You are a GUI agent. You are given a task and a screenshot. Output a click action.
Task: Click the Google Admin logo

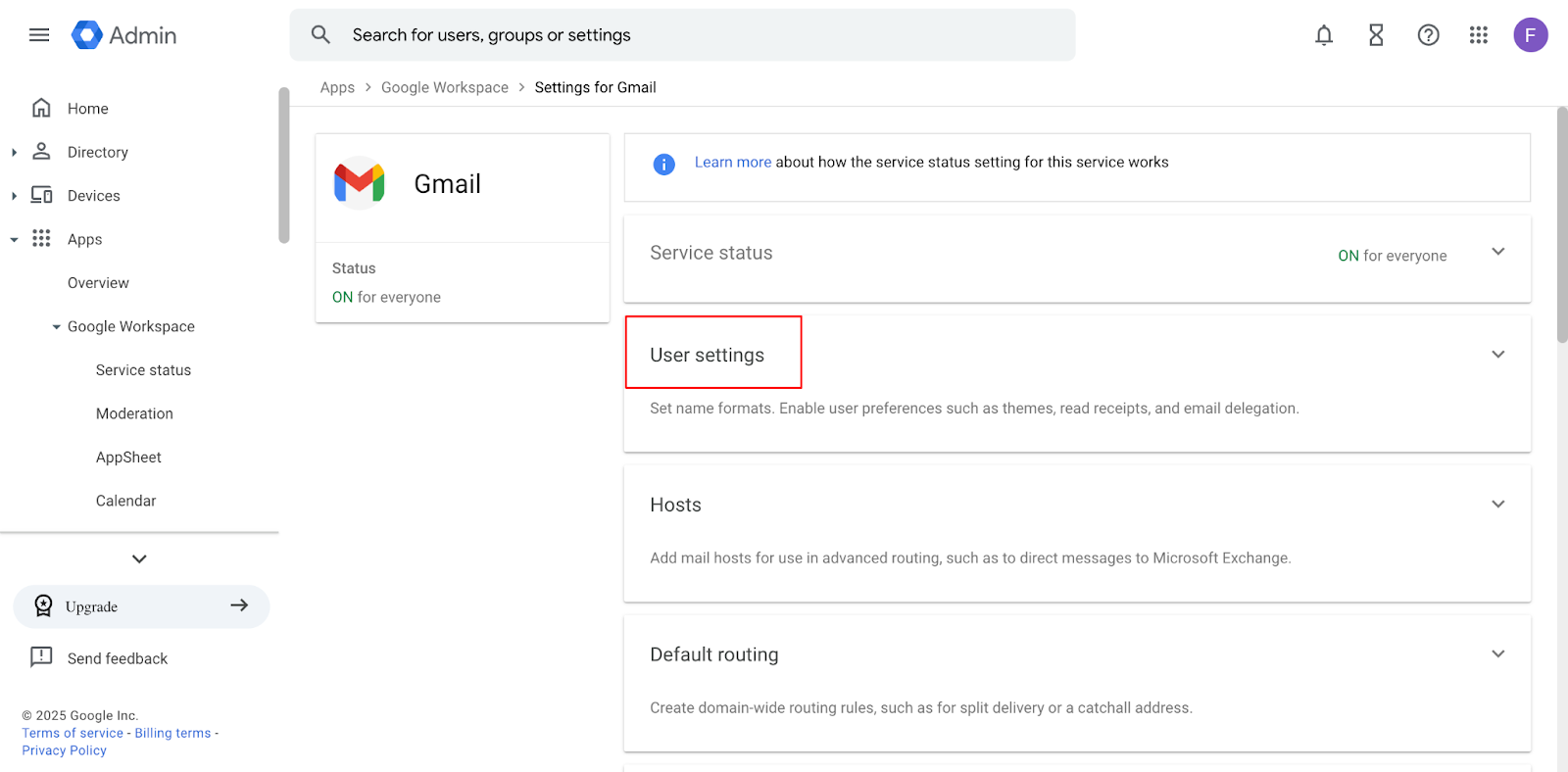click(x=123, y=35)
